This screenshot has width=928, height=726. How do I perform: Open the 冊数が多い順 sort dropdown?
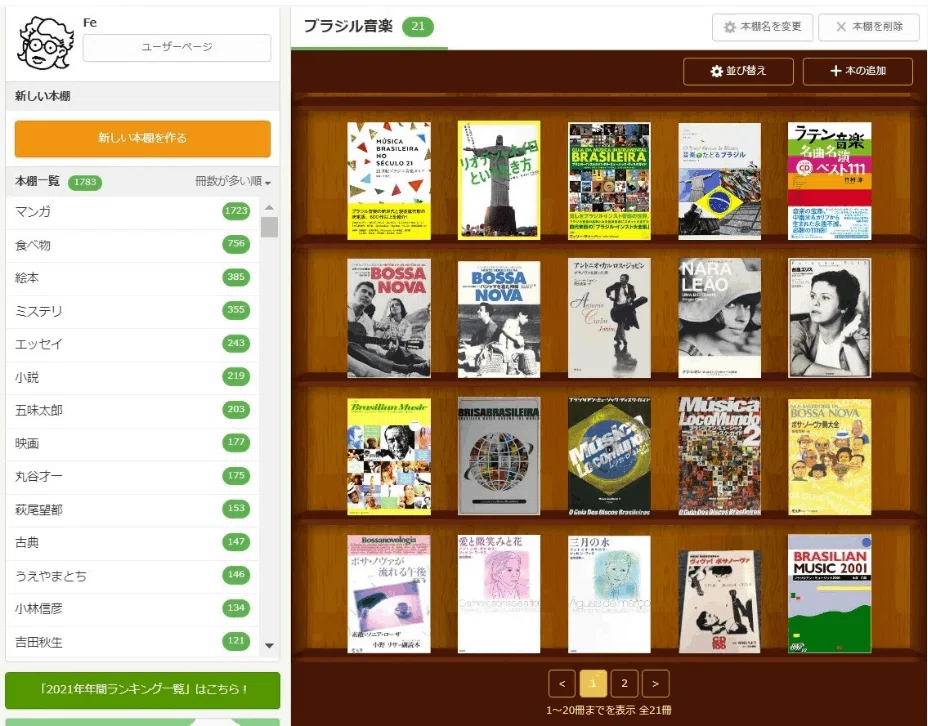[x=233, y=181]
